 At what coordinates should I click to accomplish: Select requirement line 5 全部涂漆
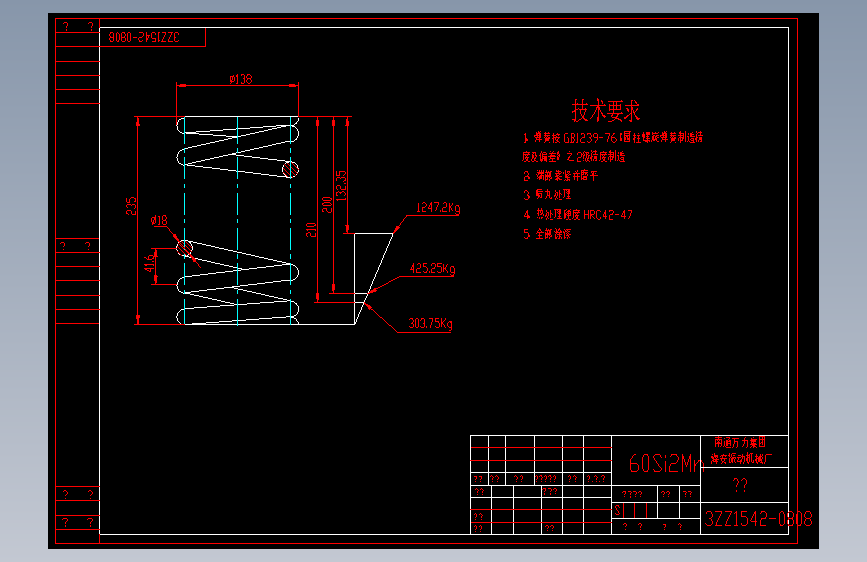pyautogui.click(x=547, y=234)
